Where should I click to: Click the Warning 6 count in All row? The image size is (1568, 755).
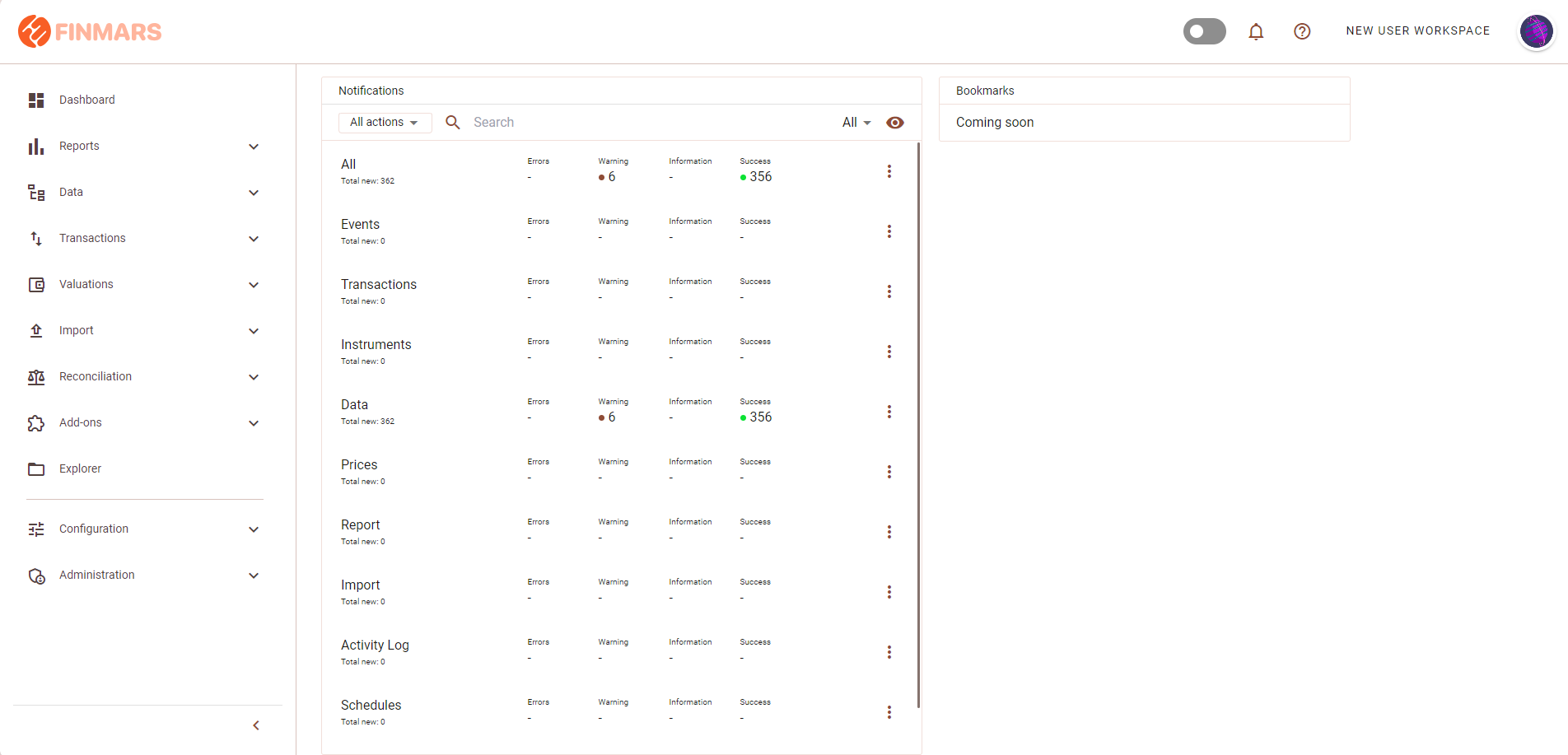607,177
